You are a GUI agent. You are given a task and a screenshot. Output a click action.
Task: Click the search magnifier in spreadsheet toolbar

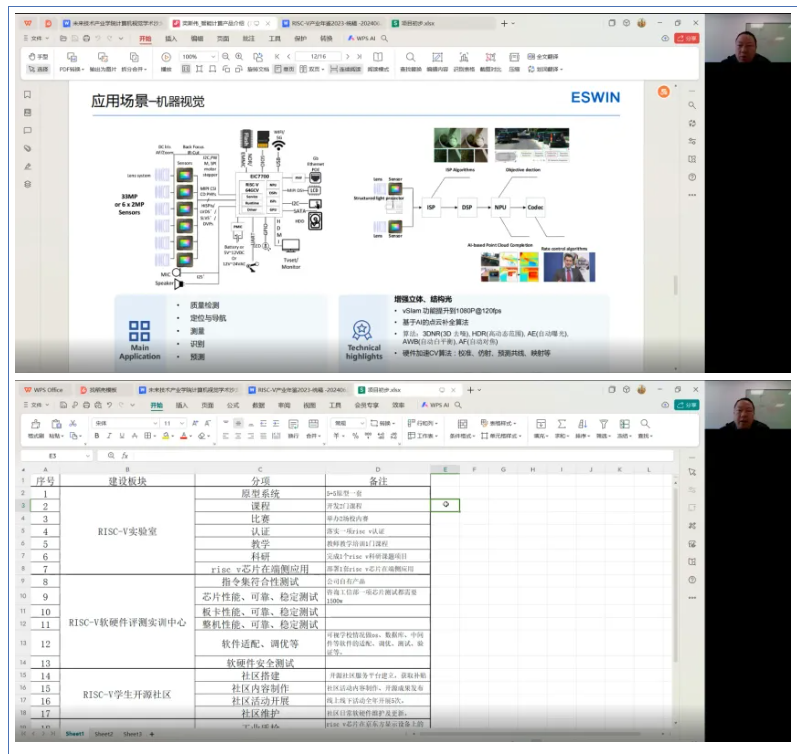(645, 424)
